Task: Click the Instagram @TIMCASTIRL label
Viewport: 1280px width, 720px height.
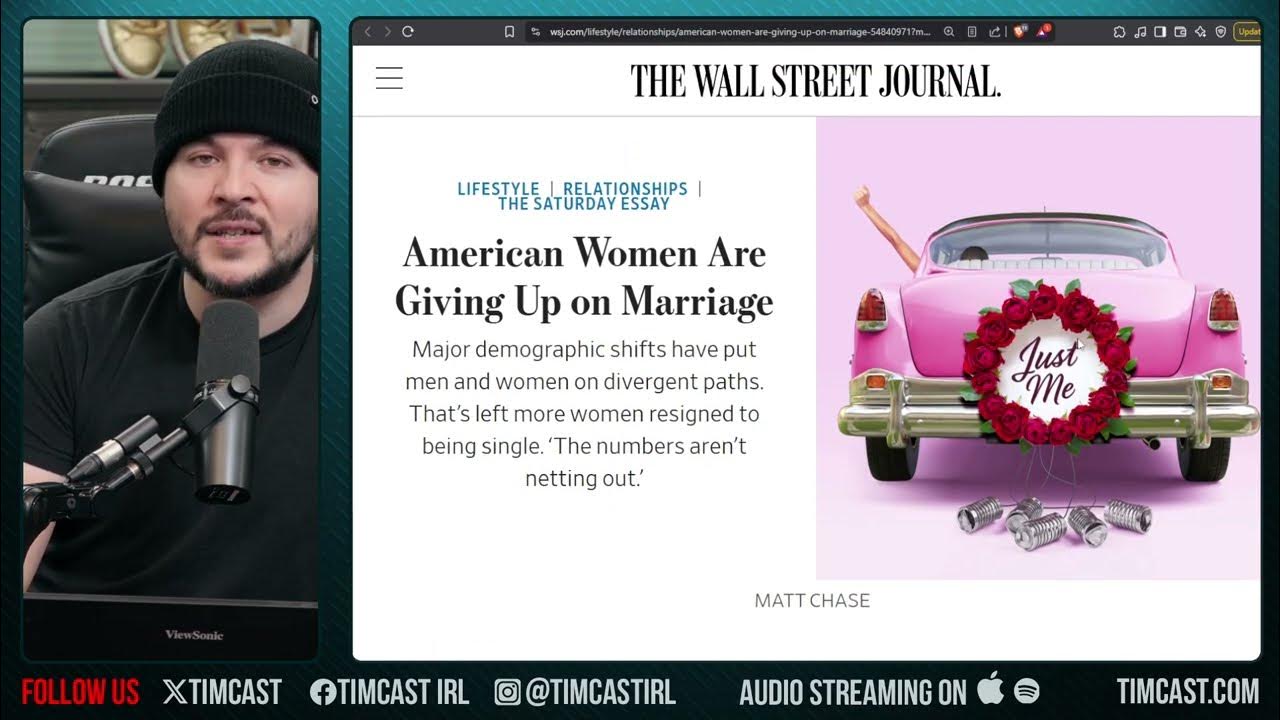Action: coord(585,691)
